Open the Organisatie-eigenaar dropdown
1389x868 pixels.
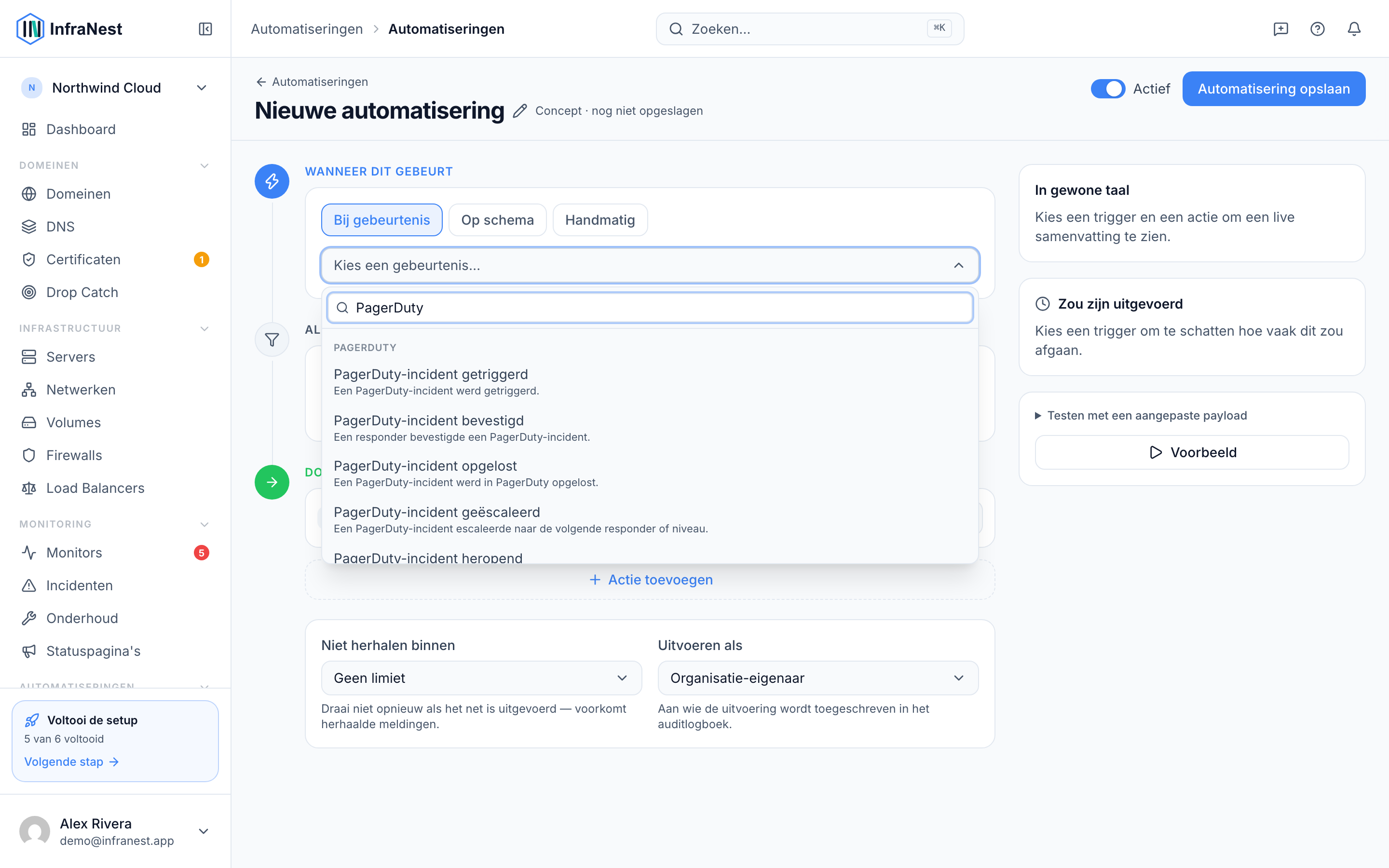(x=818, y=678)
